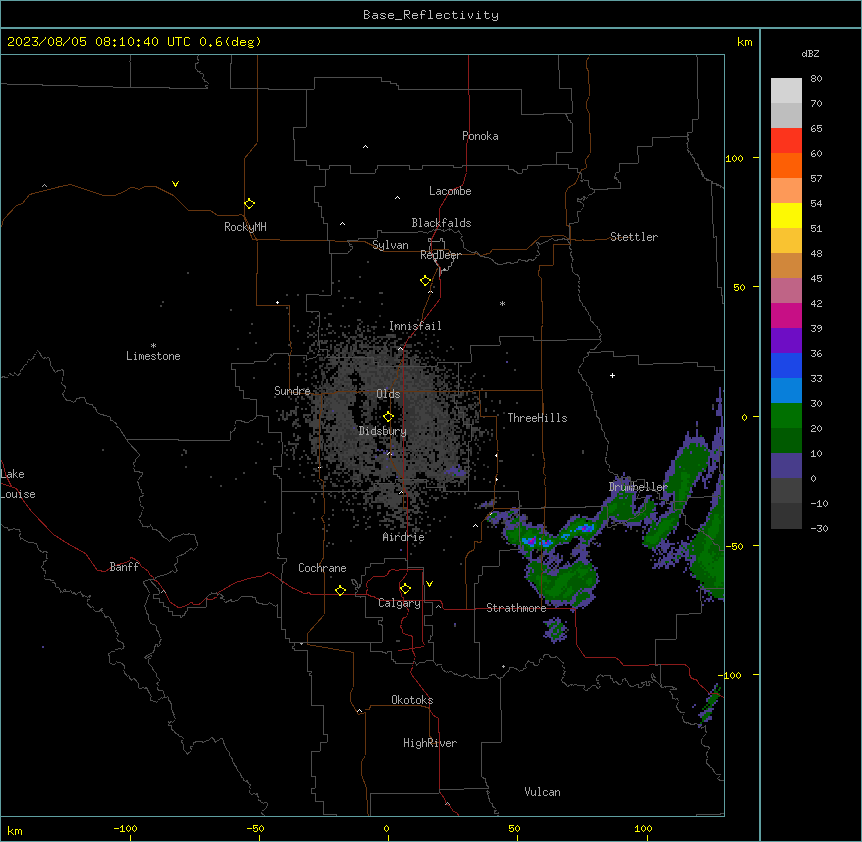The image size is (862, 842).
Task: Click the Lake Louise label
Action: click(18, 484)
